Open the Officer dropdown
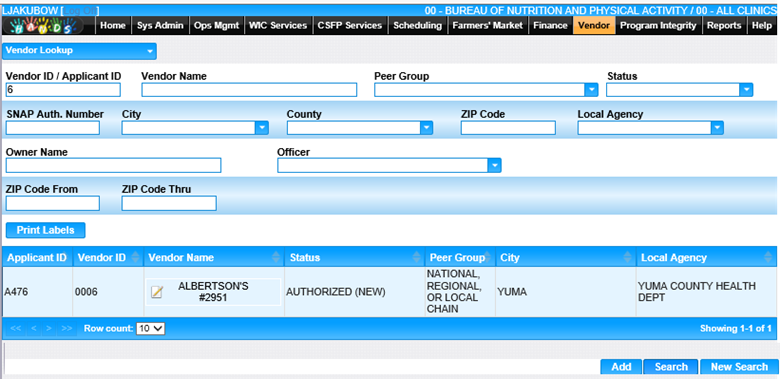 click(x=494, y=166)
